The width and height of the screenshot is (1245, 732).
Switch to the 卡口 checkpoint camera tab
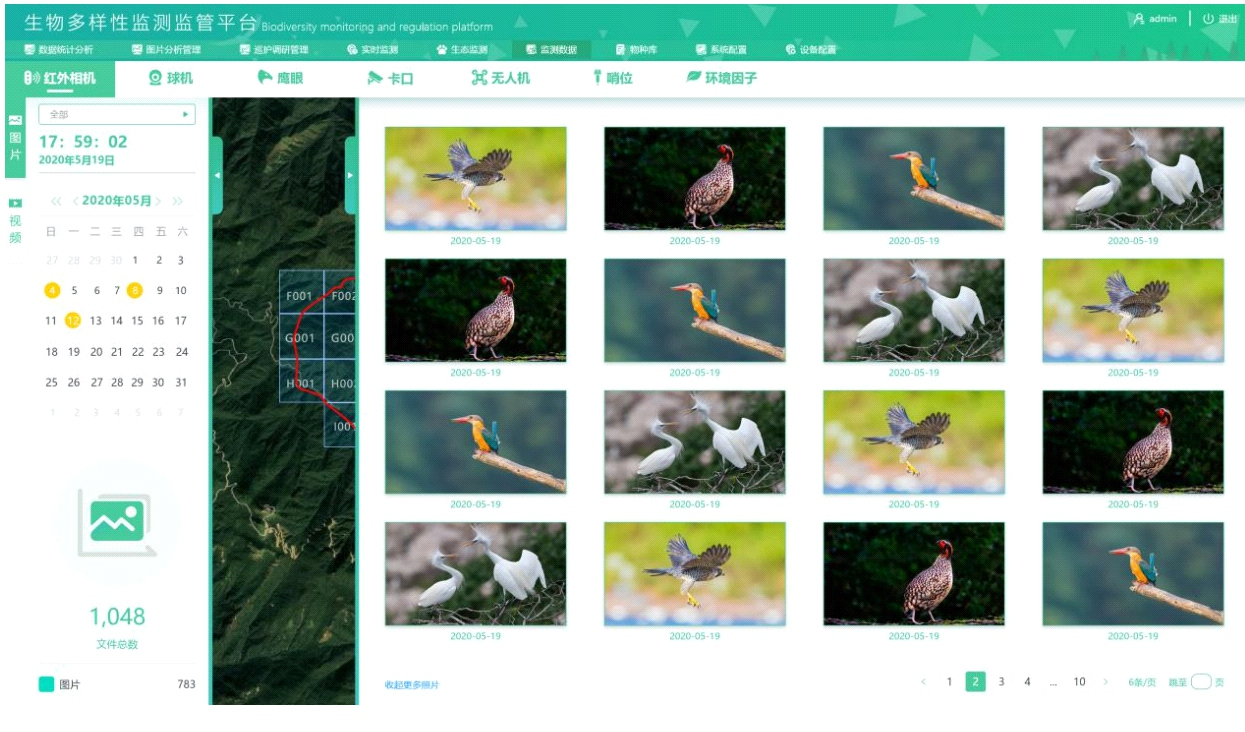(x=390, y=78)
